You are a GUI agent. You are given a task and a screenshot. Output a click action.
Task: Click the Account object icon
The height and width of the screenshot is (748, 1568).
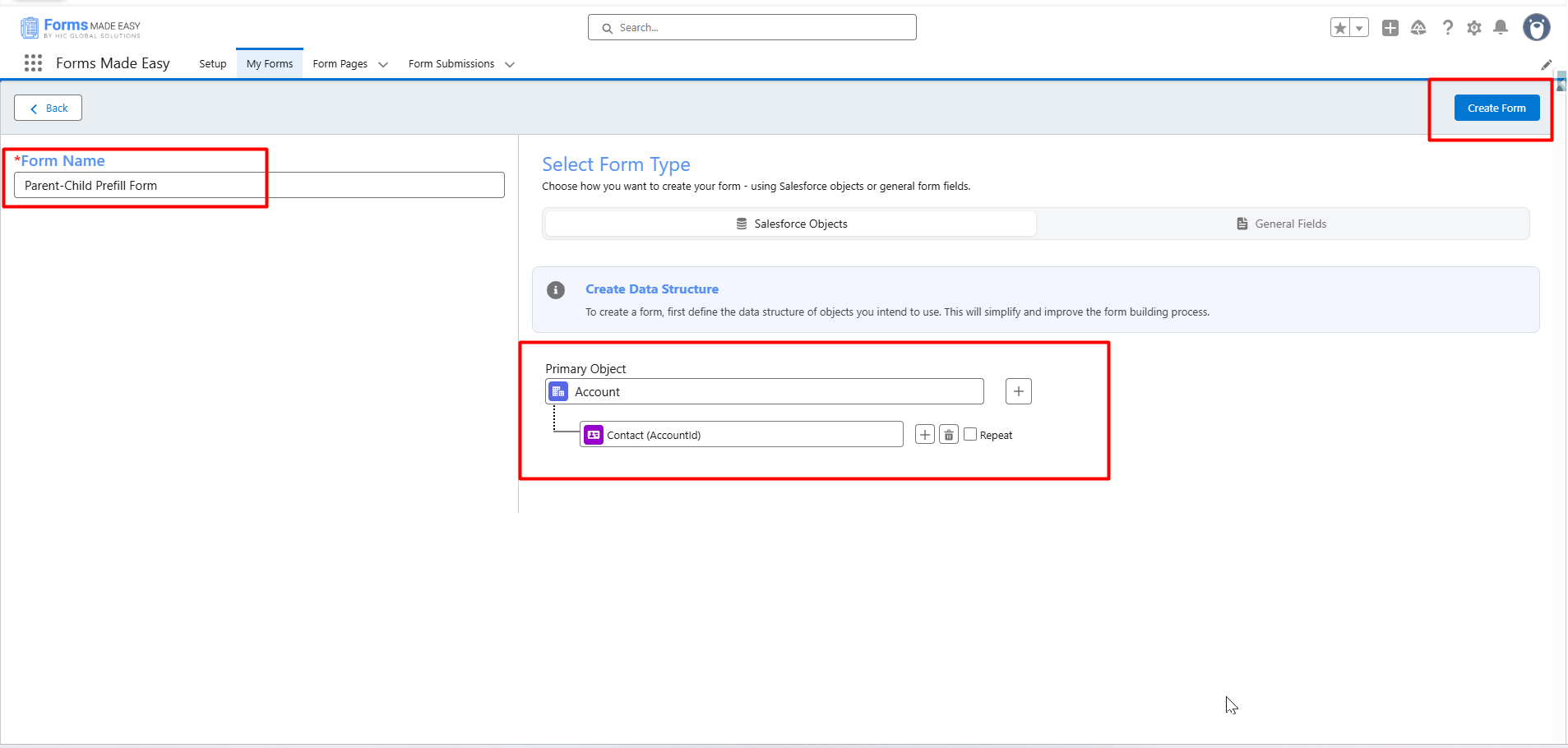[x=558, y=391]
